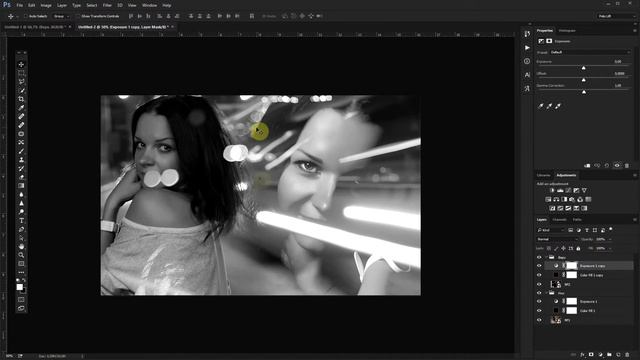Click clip to layer icon in Properties
Viewport: 640px width, 360px height.
(587, 166)
